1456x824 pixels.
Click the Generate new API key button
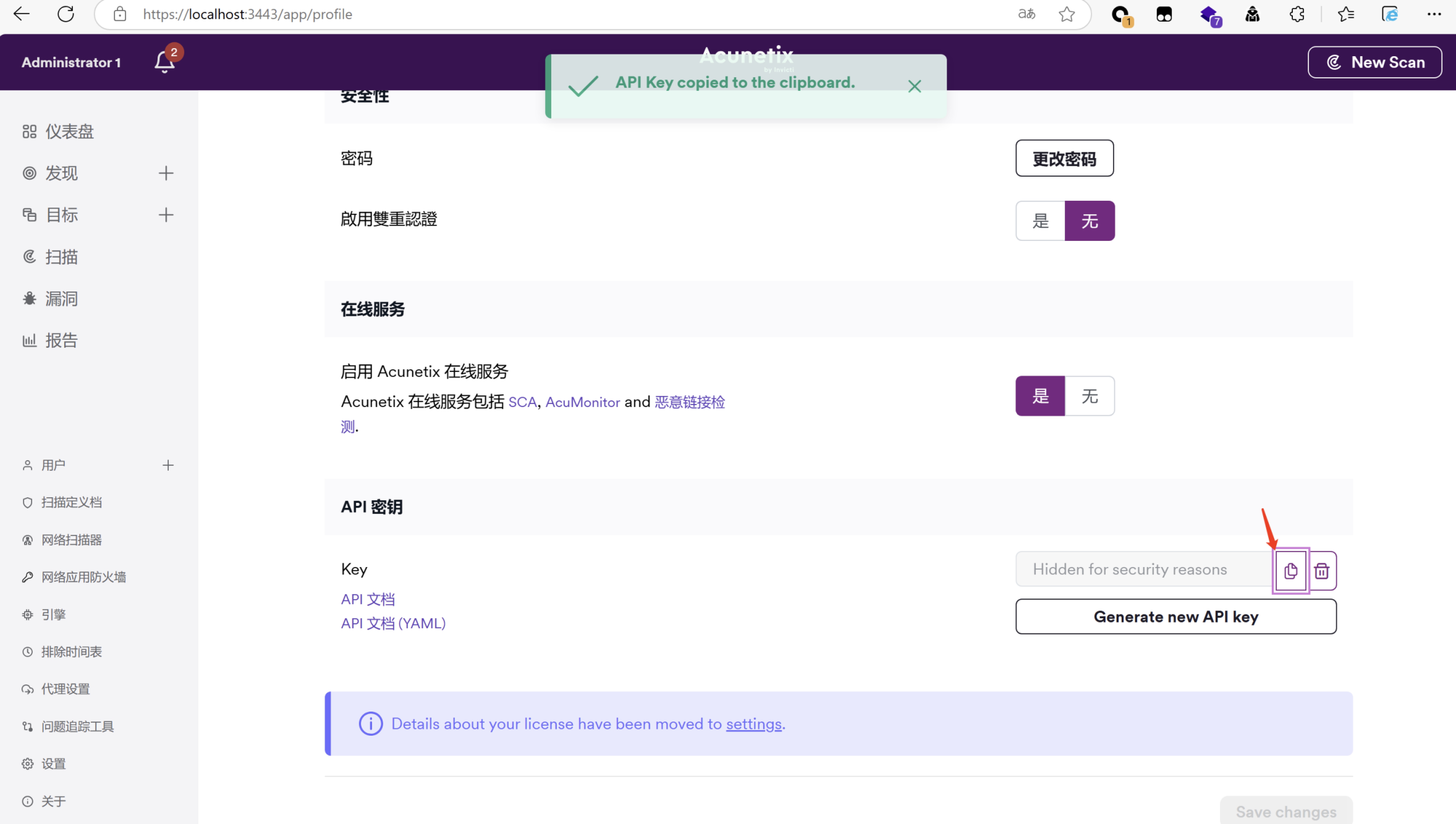(1176, 616)
